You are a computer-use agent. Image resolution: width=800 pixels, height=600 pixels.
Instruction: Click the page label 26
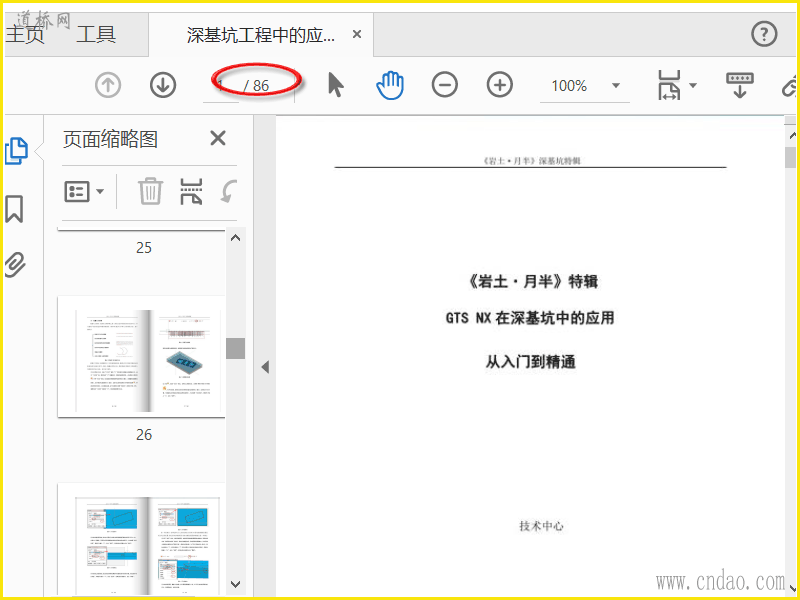click(x=144, y=435)
